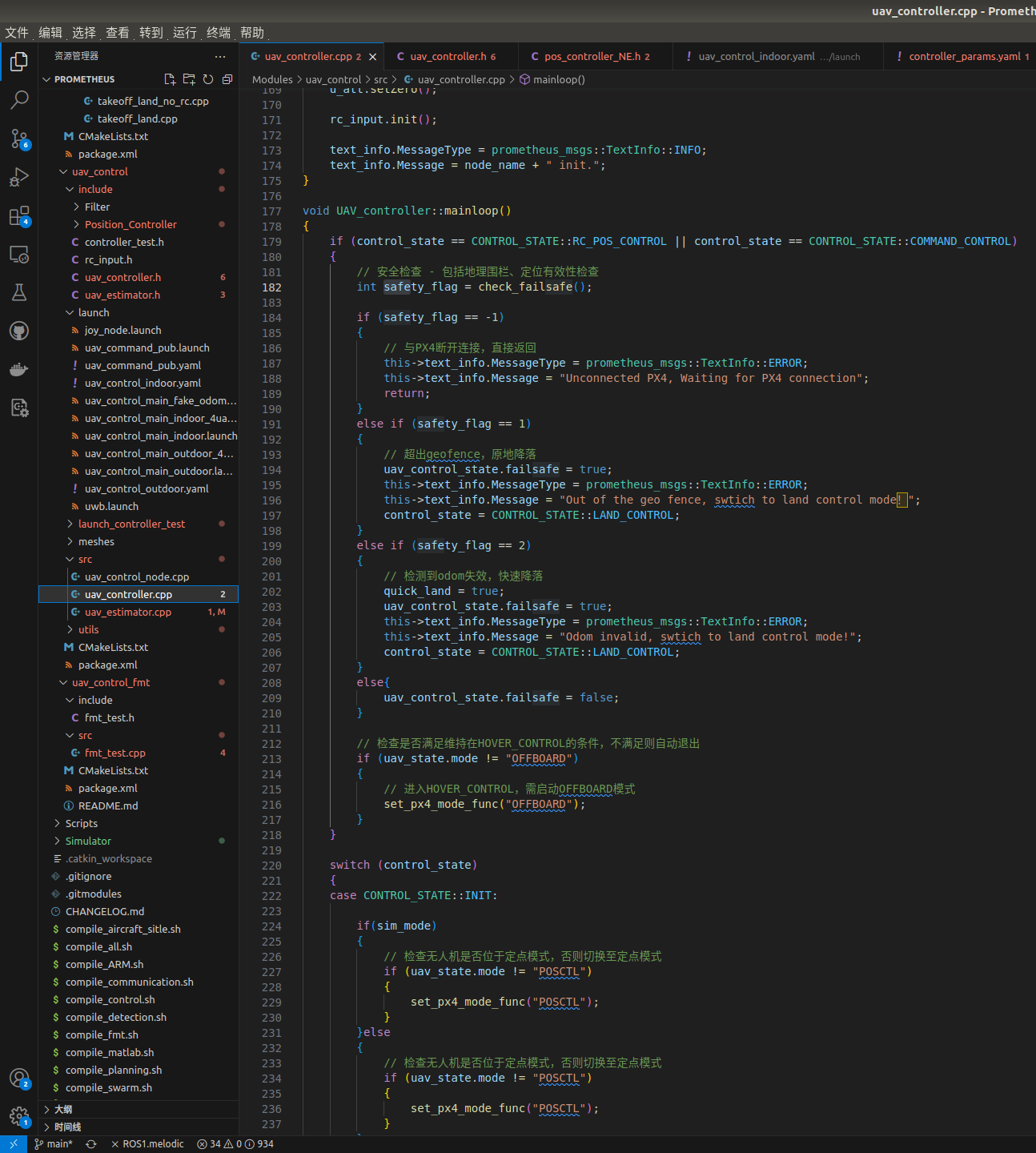Open problems count 34 errors status item

[x=235, y=1144]
